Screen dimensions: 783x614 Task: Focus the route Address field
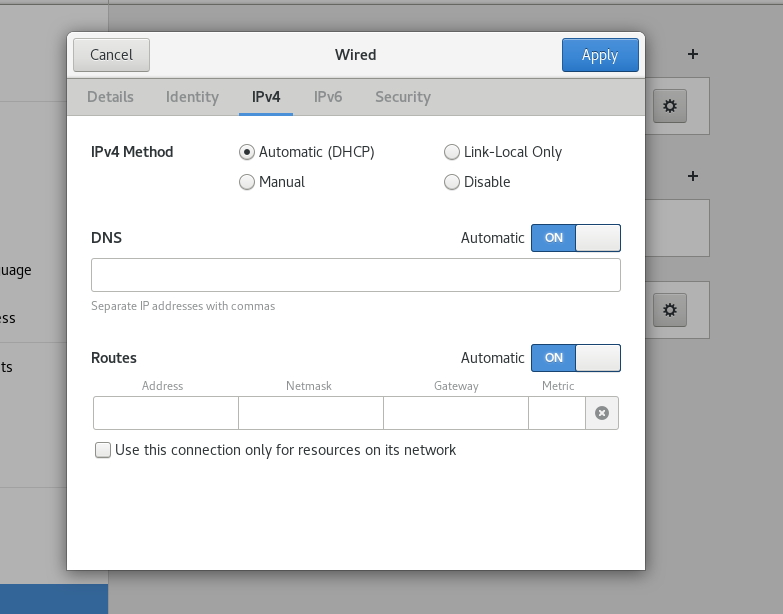click(165, 413)
